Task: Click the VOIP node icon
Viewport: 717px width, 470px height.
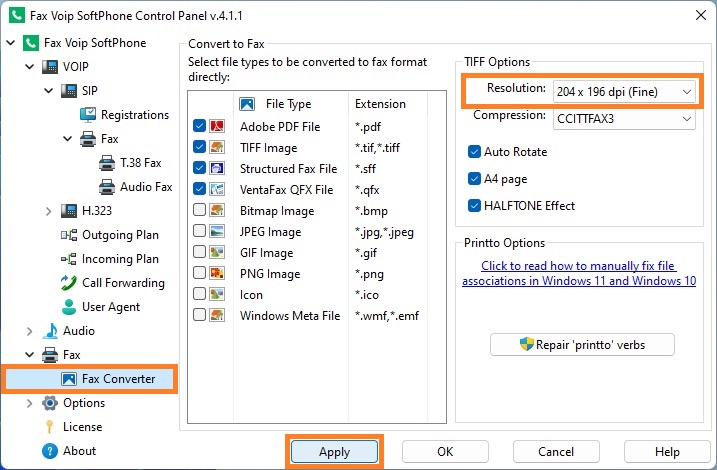Action: click(x=50, y=67)
